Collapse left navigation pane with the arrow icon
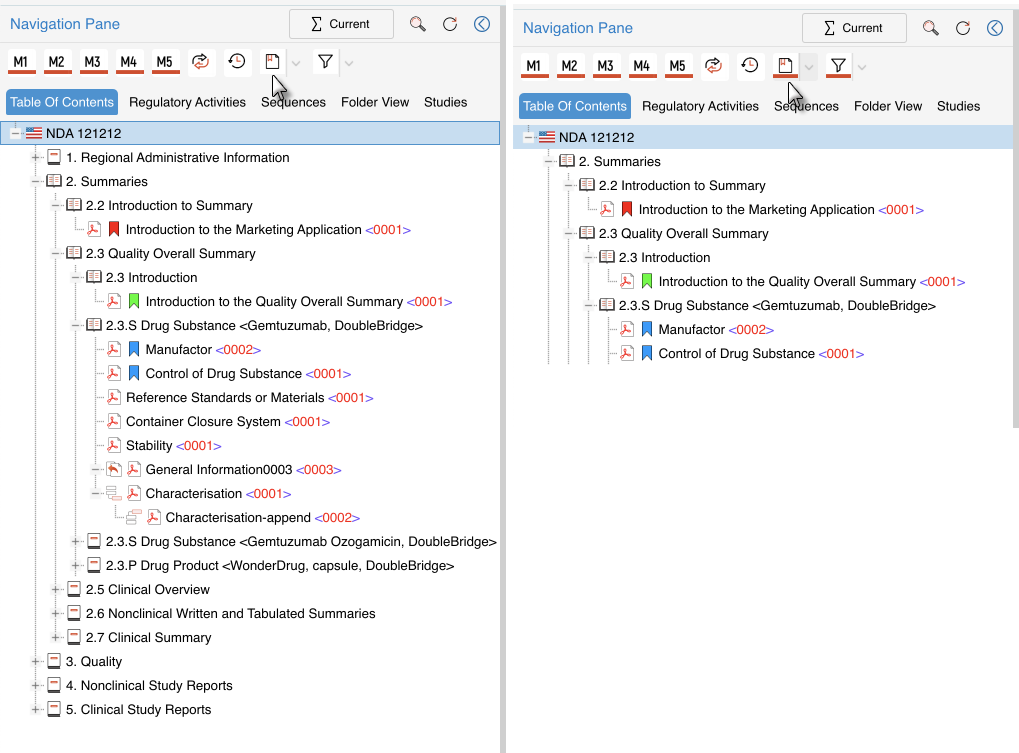The image size is (1019, 753). pos(482,24)
